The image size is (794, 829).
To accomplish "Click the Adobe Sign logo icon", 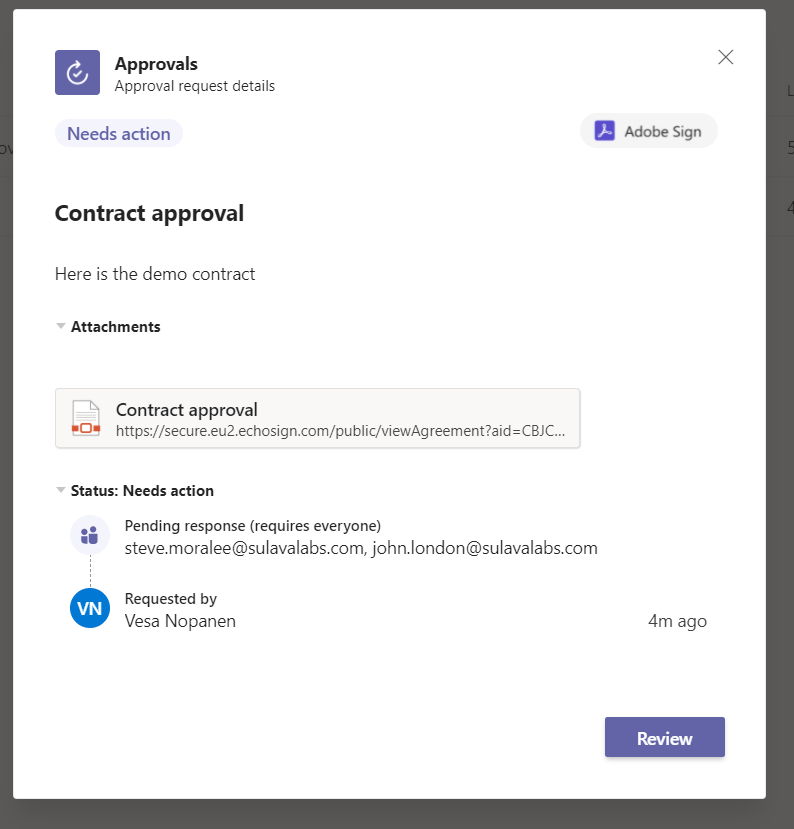I will pyautogui.click(x=604, y=131).
